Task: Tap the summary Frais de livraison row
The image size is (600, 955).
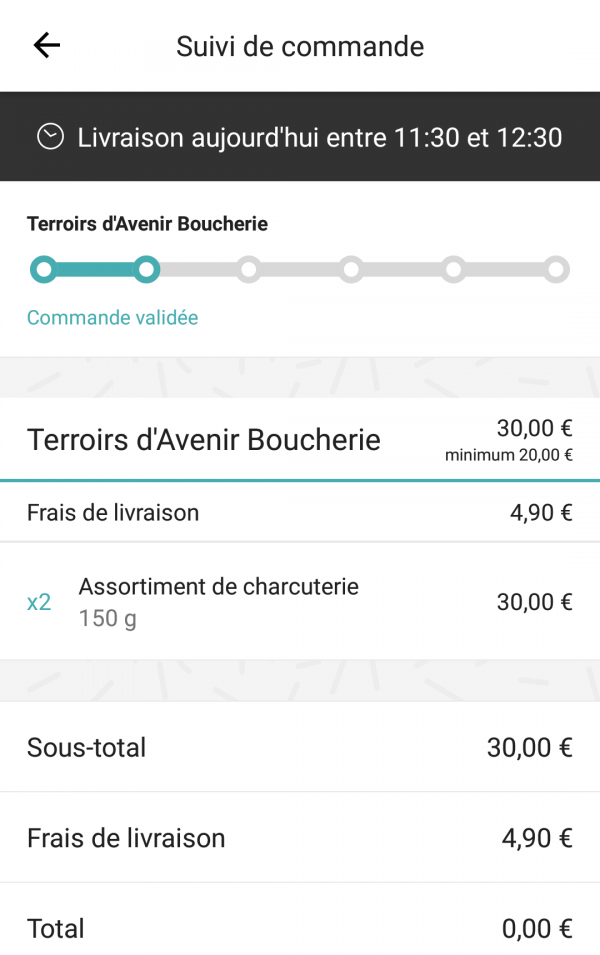Action: [x=300, y=838]
